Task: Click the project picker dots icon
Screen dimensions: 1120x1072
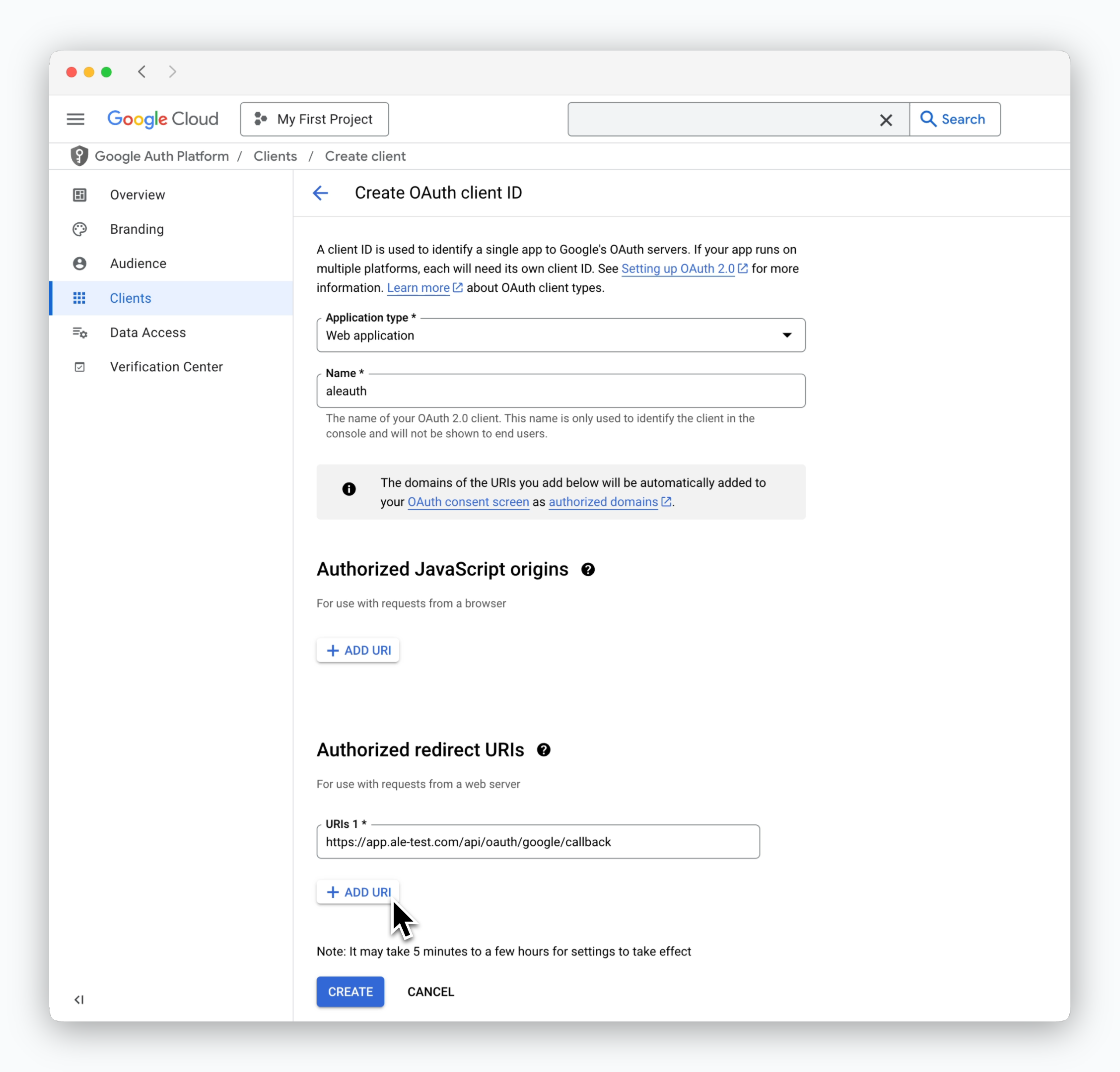Action: [x=261, y=119]
